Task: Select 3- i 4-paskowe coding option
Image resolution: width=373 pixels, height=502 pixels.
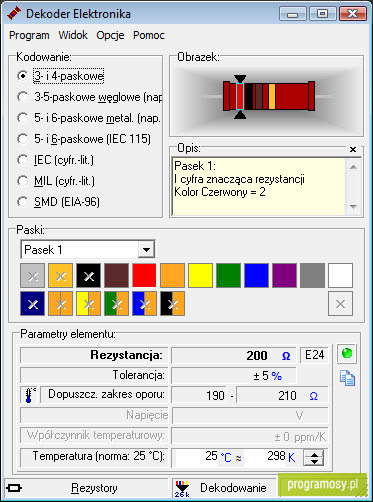Action: (x=61, y=76)
